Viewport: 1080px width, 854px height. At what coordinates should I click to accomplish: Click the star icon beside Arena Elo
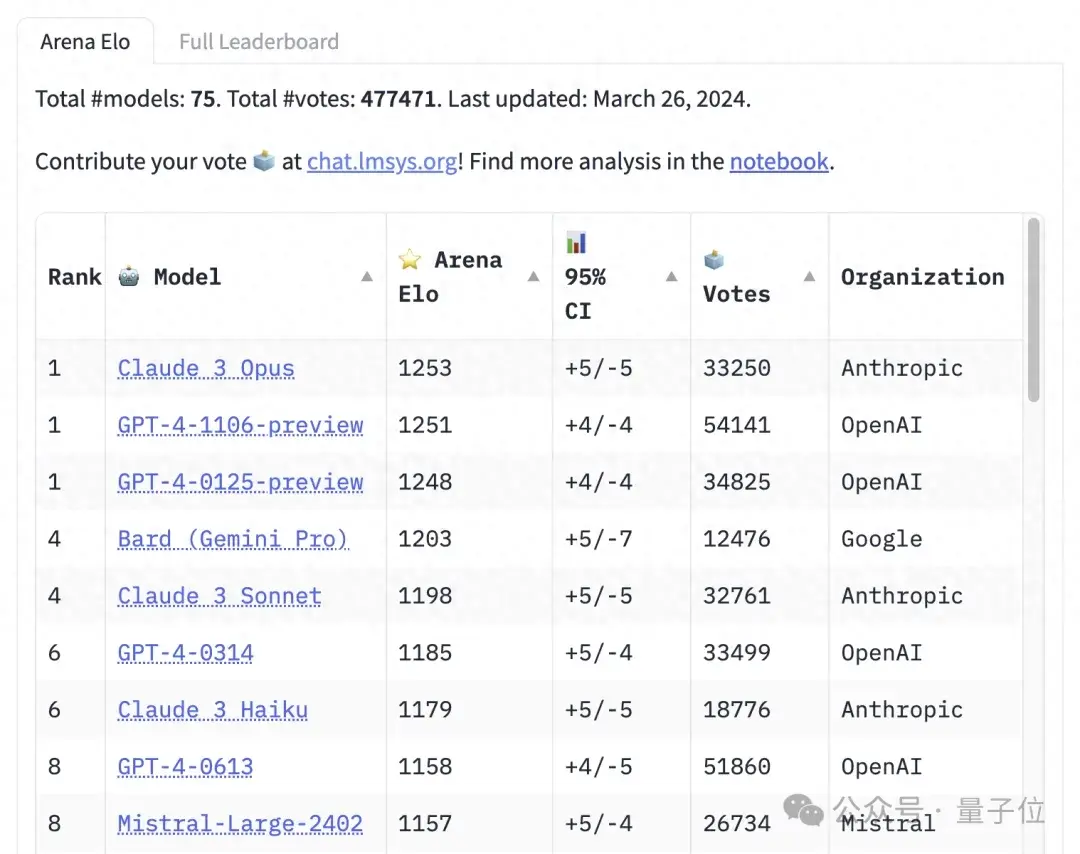point(410,260)
